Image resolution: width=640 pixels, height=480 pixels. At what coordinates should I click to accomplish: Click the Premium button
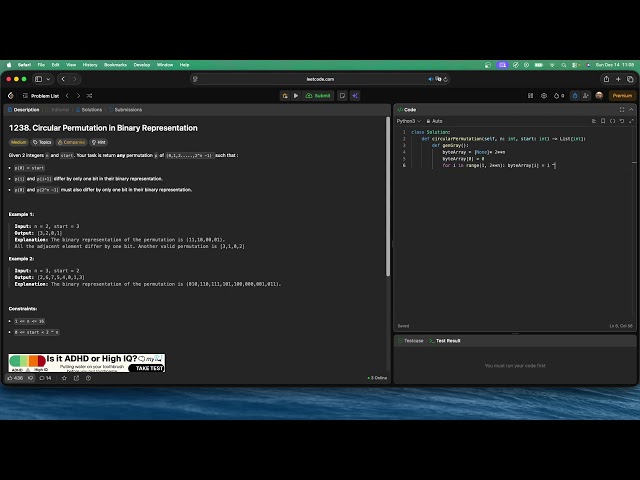coord(622,96)
